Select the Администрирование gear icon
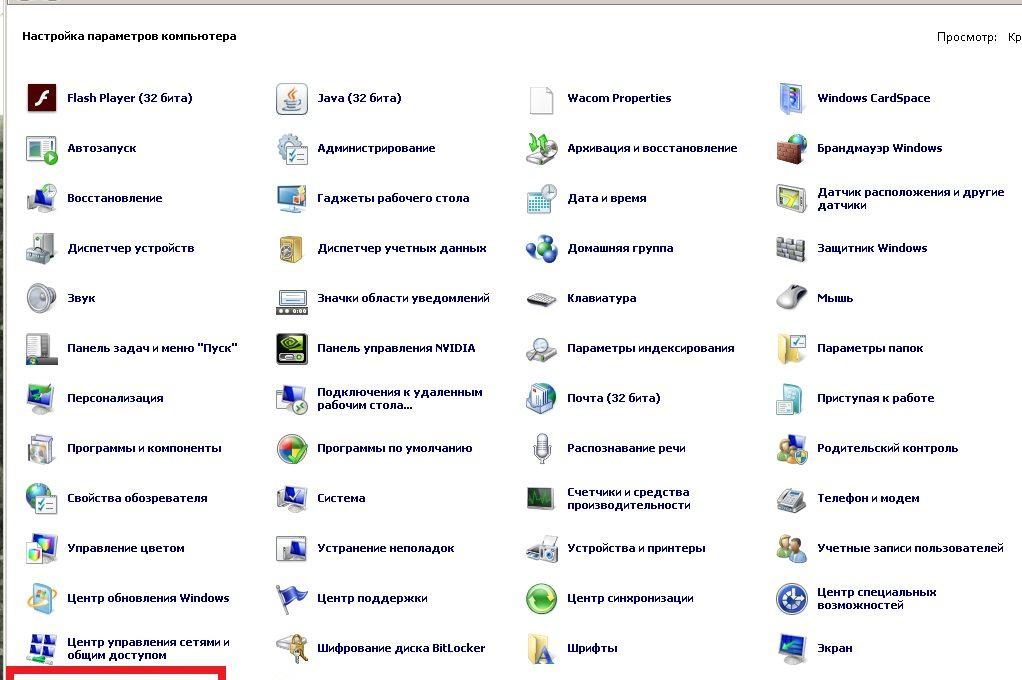This screenshot has width=1022, height=680. point(292,149)
